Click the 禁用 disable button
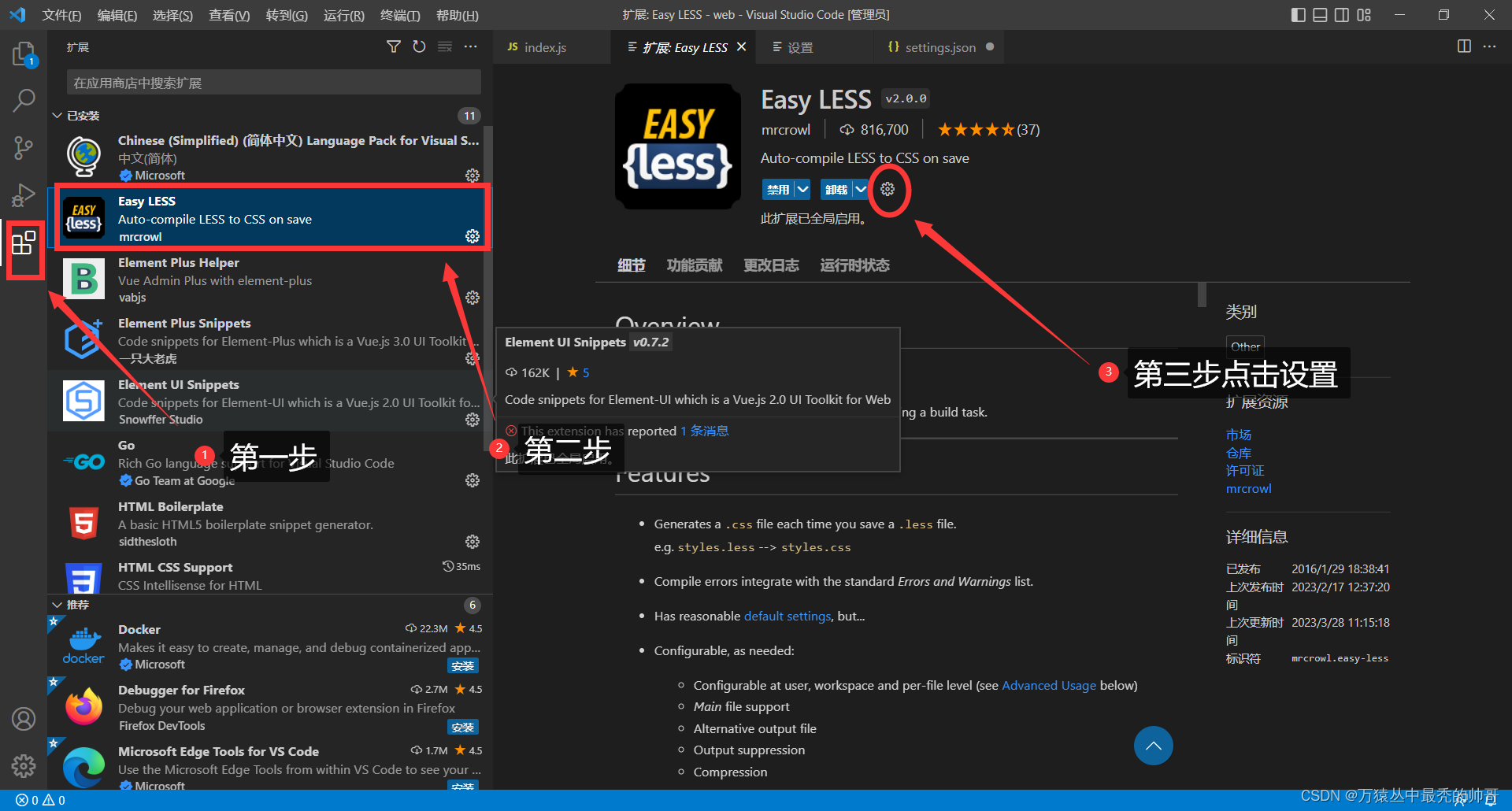Image resolution: width=1512 pixels, height=811 pixels. 778,189
